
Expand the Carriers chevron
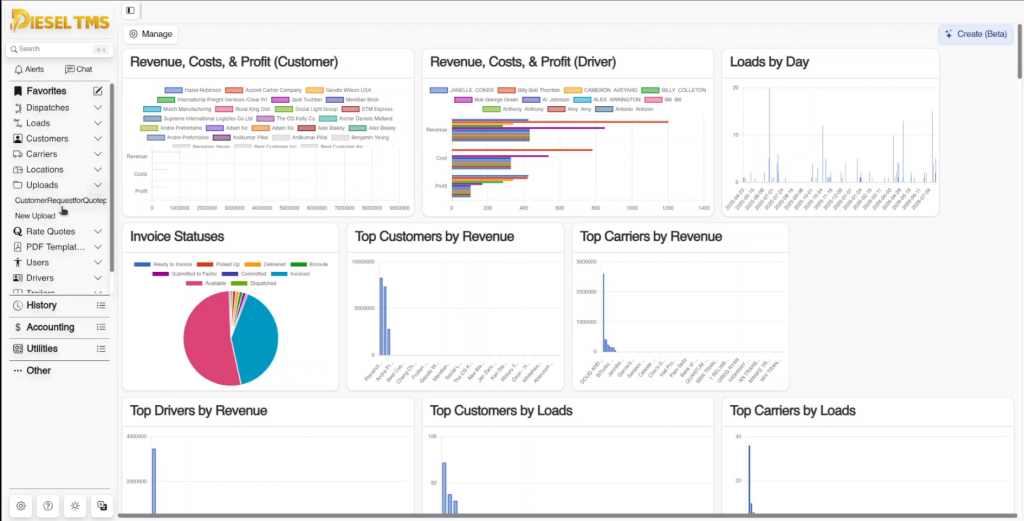click(x=97, y=154)
